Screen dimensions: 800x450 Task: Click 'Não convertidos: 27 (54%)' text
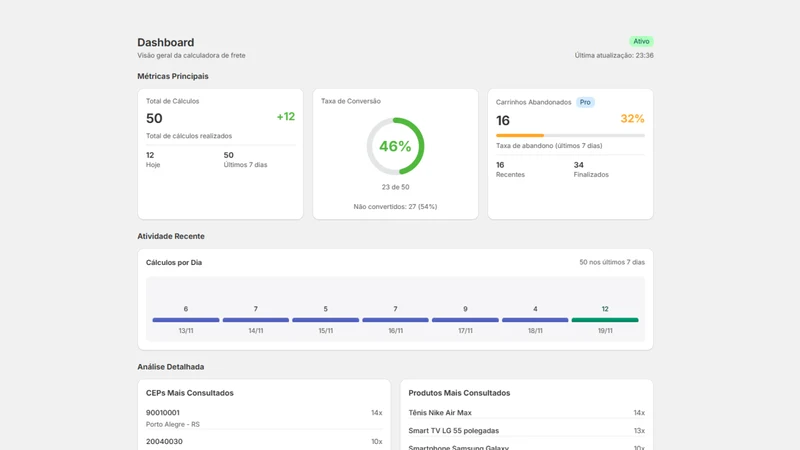pyautogui.click(x=395, y=207)
